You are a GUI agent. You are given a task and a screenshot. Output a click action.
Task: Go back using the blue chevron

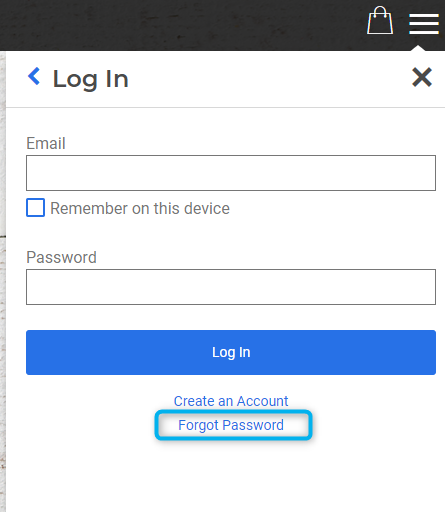tap(34, 76)
